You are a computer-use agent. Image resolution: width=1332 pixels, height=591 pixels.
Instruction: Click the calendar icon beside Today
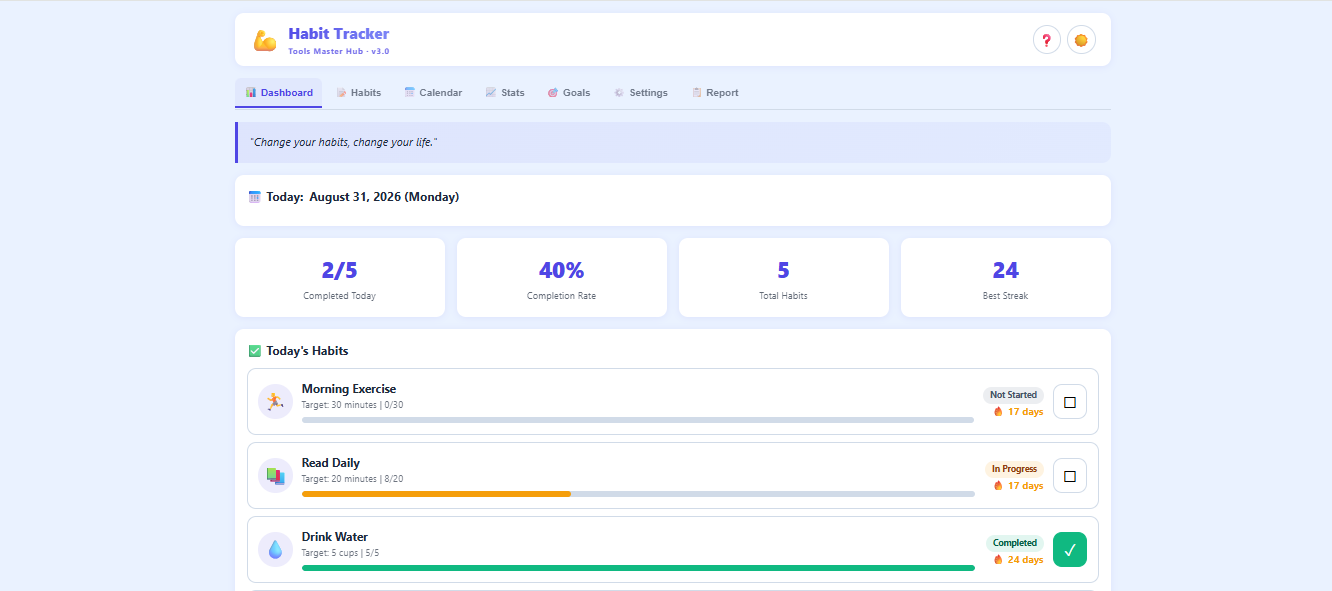[254, 197]
